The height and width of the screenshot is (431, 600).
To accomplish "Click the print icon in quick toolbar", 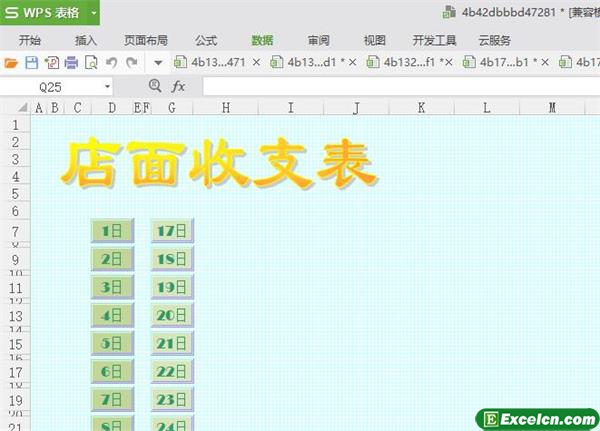I will [x=71, y=62].
